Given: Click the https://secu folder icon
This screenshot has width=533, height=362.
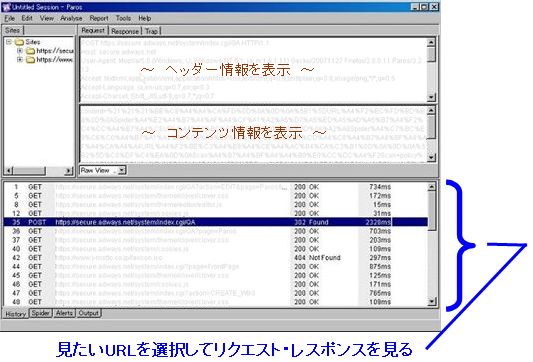Looking at the screenshot, I should 31,51.
